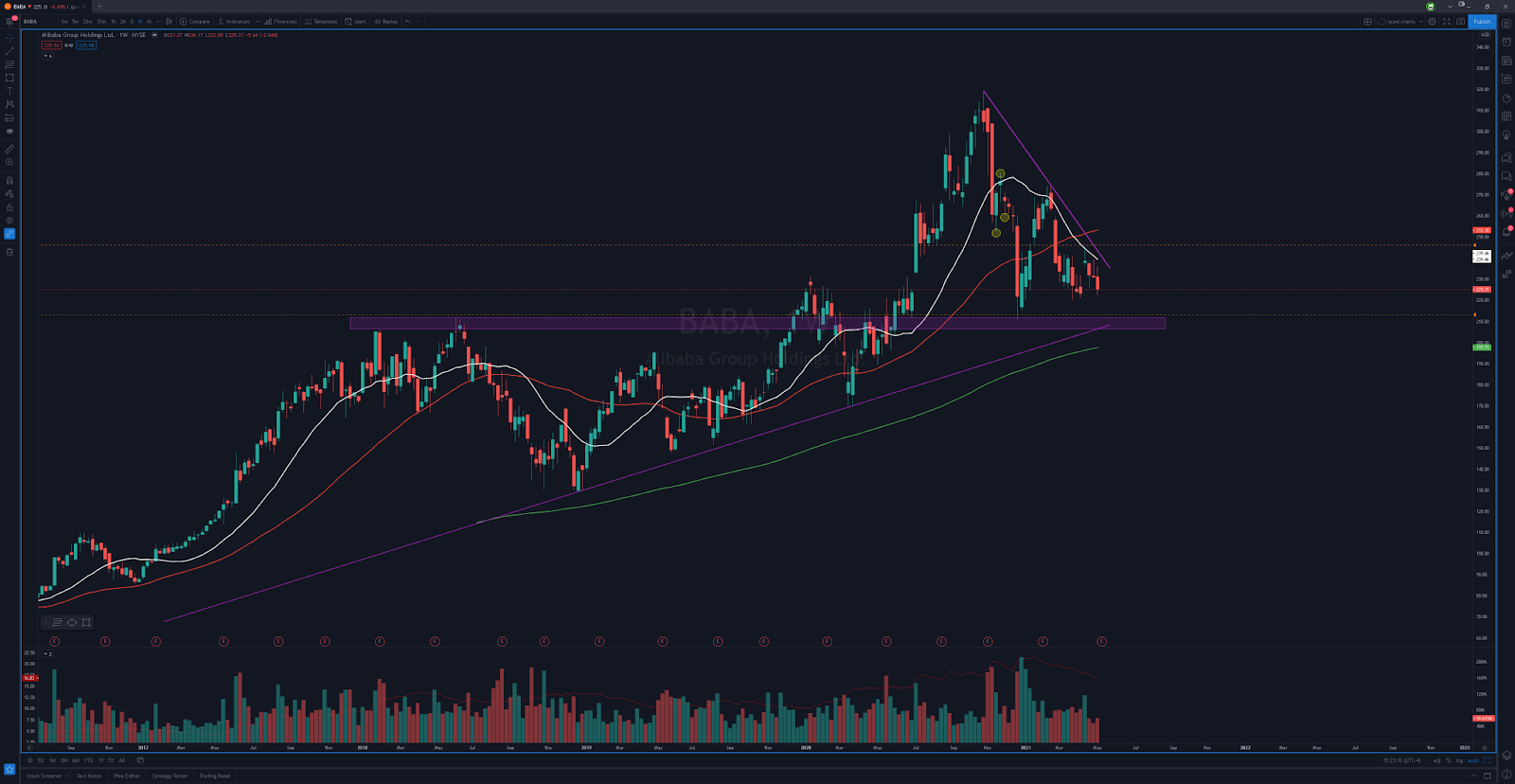Select the ruler measure tool
The height and width of the screenshot is (784, 1515).
point(9,149)
